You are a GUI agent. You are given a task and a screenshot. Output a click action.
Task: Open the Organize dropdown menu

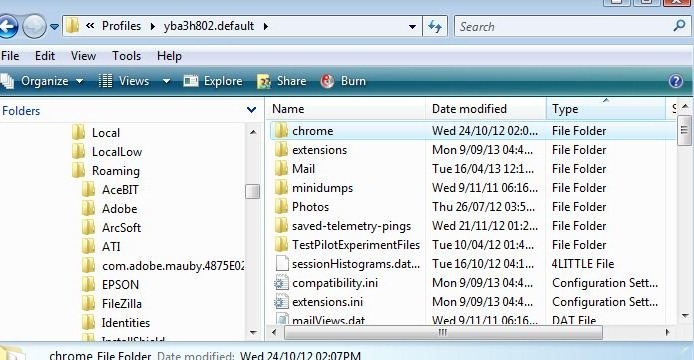(42, 81)
